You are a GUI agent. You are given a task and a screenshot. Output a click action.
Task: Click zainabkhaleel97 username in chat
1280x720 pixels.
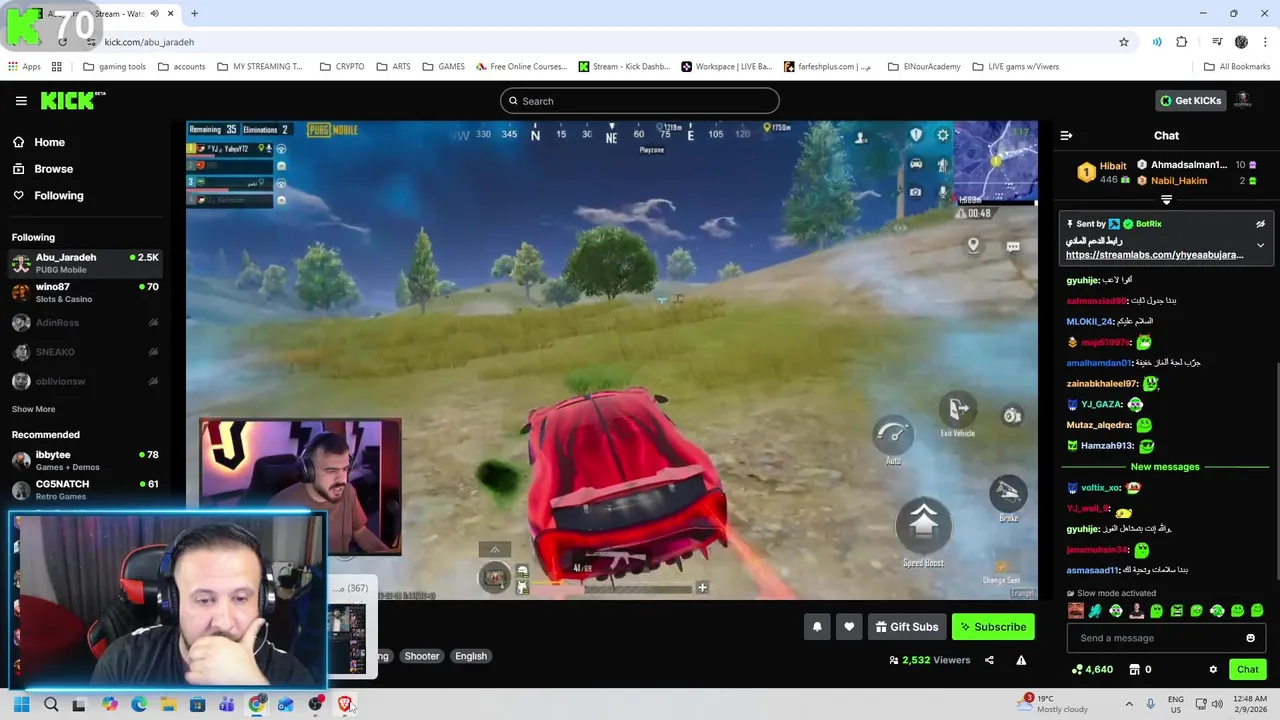tap(1102, 384)
